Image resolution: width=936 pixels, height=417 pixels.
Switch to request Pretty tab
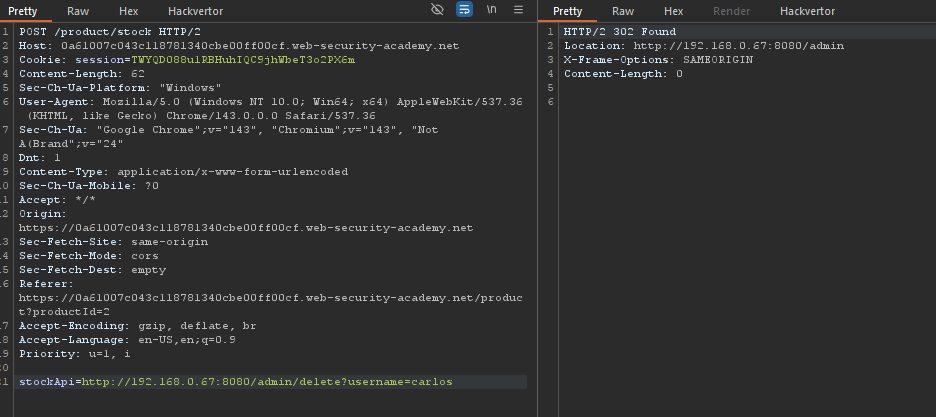point(23,11)
